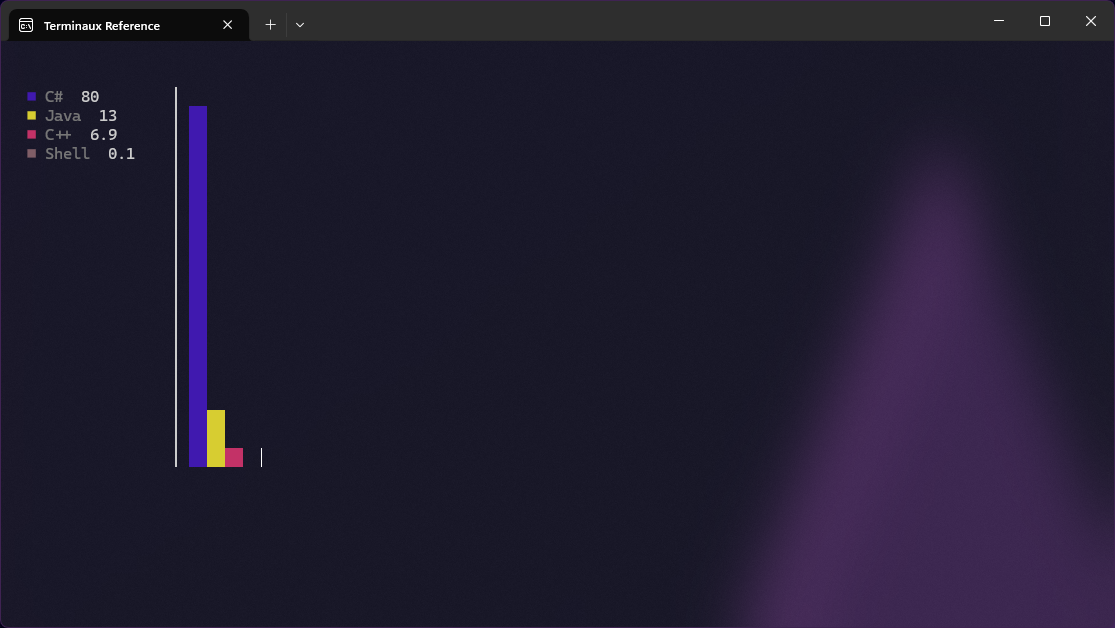This screenshot has width=1115, height=628.
Task: Click the value 6.9 next to C++
Action: pyautogui.click(x=104, y=135)
